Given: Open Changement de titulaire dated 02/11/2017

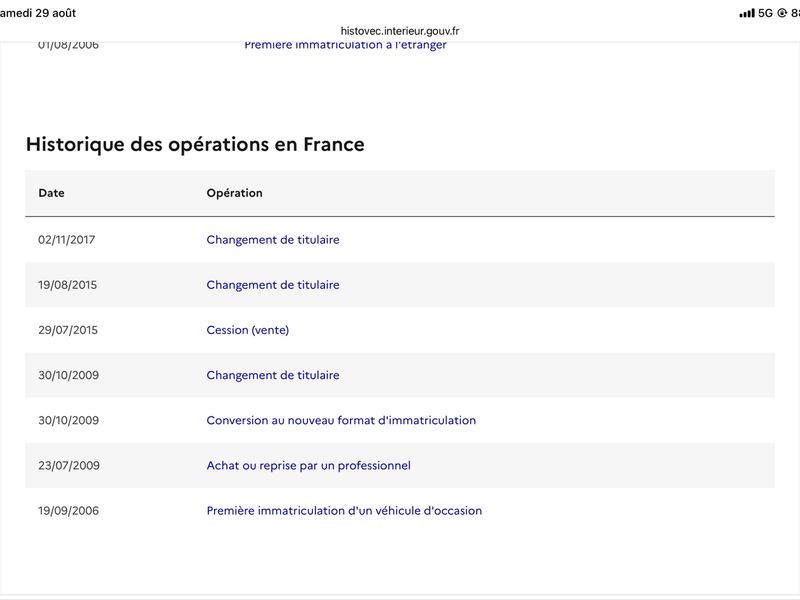Looking at the screenshot, I should pyautogui.click(x=273, y=240).
